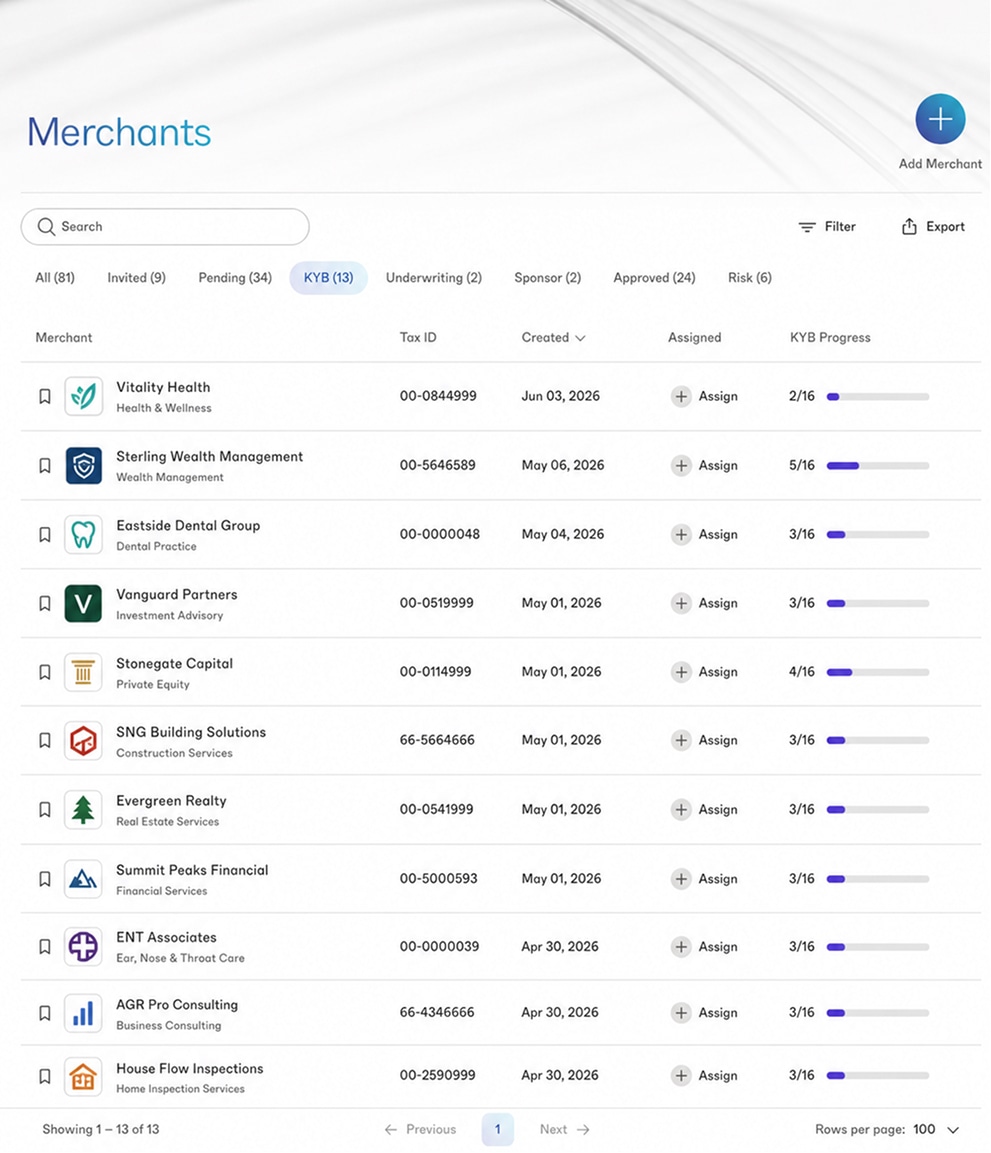Click the Sterling Wealth Management 5/16 progress bar
The width and height of the screenshot is (991, 1153).
(x=878, y=465)
